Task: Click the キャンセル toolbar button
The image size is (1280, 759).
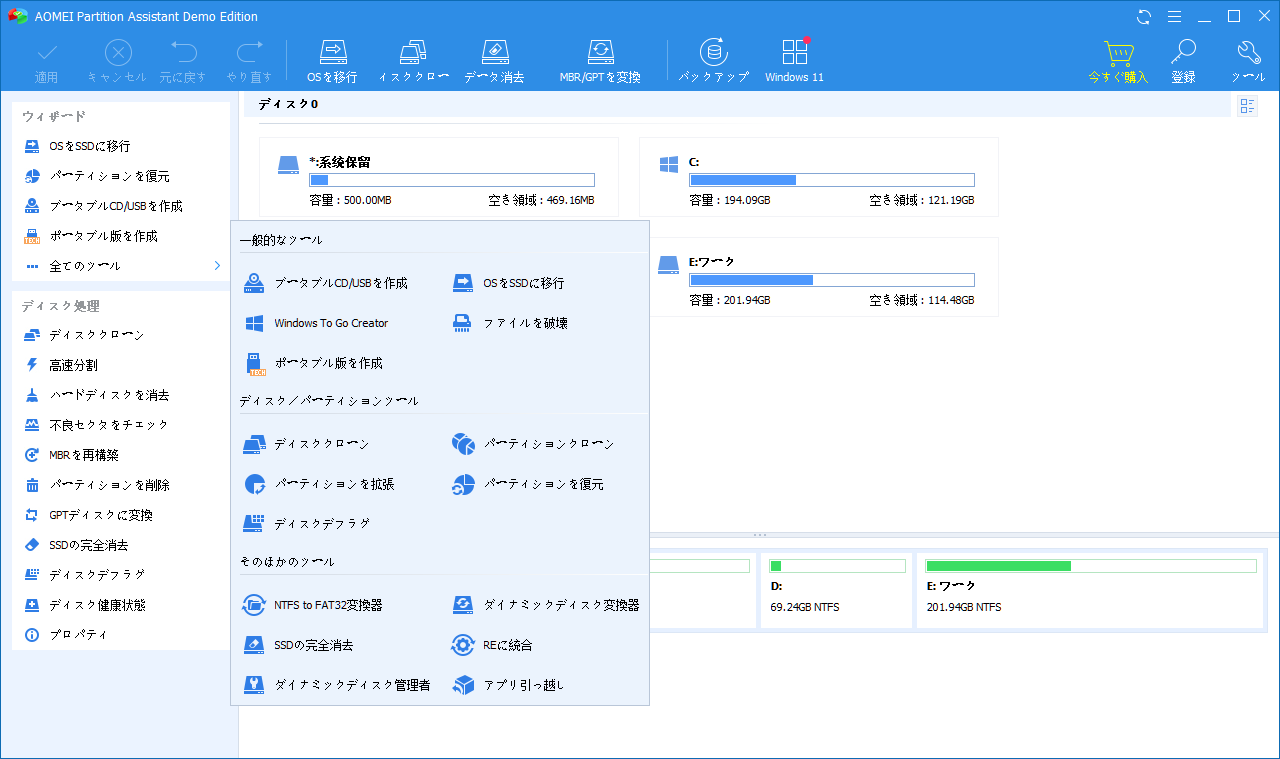Action: tap(117, 61)
